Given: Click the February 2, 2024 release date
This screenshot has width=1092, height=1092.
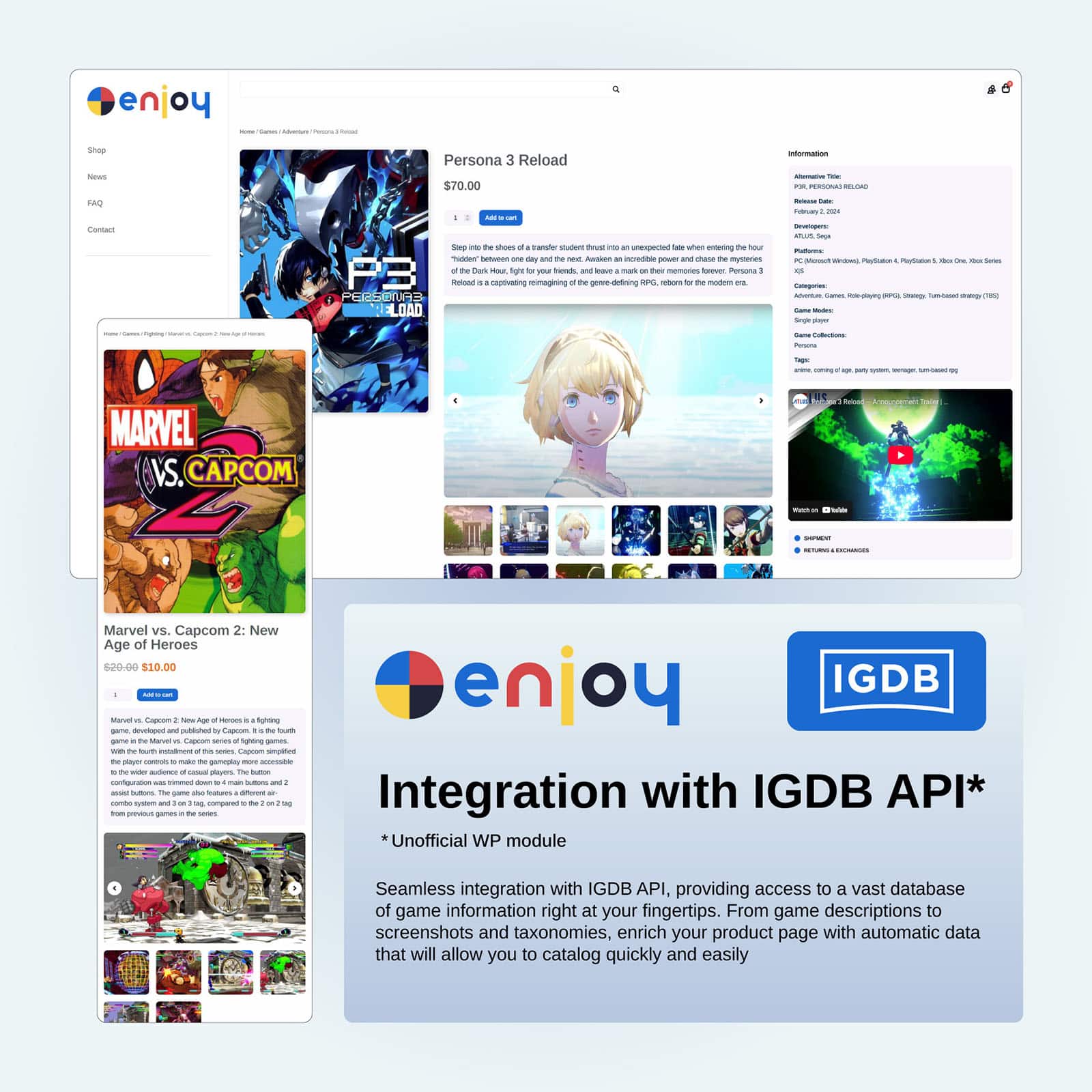Looking at the screenshot, I should (817, 212).
